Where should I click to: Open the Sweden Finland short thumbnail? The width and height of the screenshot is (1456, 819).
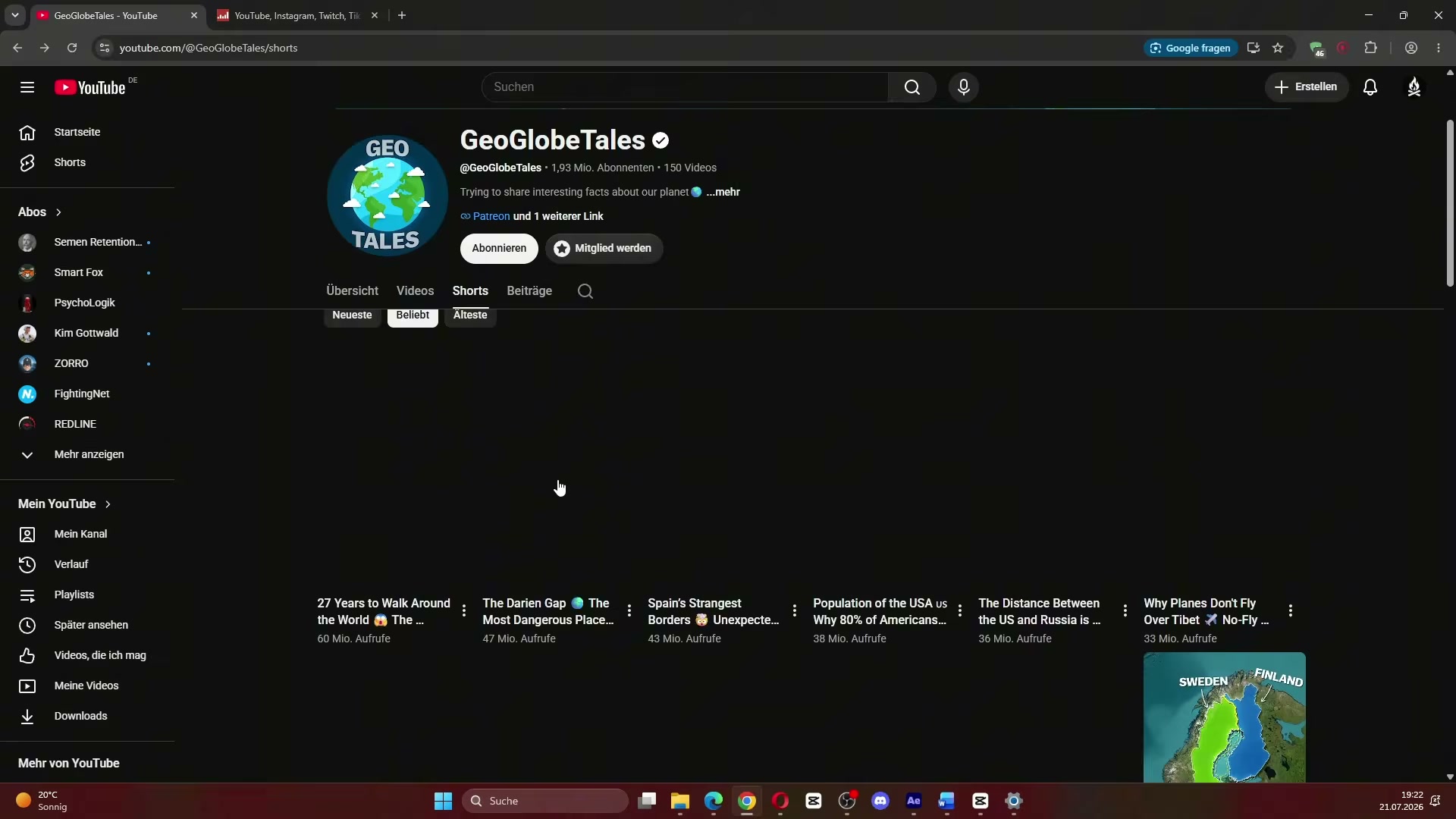(x=1225, y=717)
